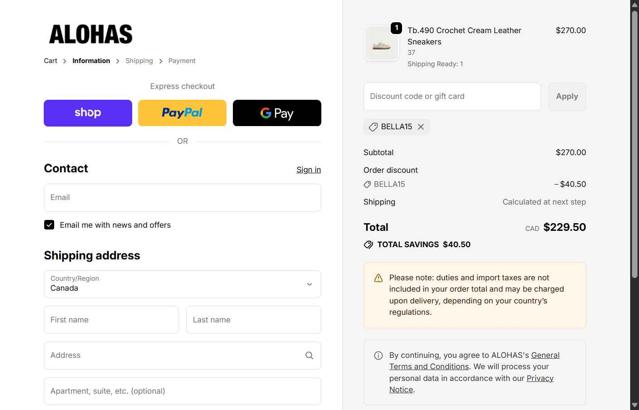Image resolution: width=639 pixels, height=410 pixels.
Task: Go back to Cart breadcrumb
Action: point(50,61)
